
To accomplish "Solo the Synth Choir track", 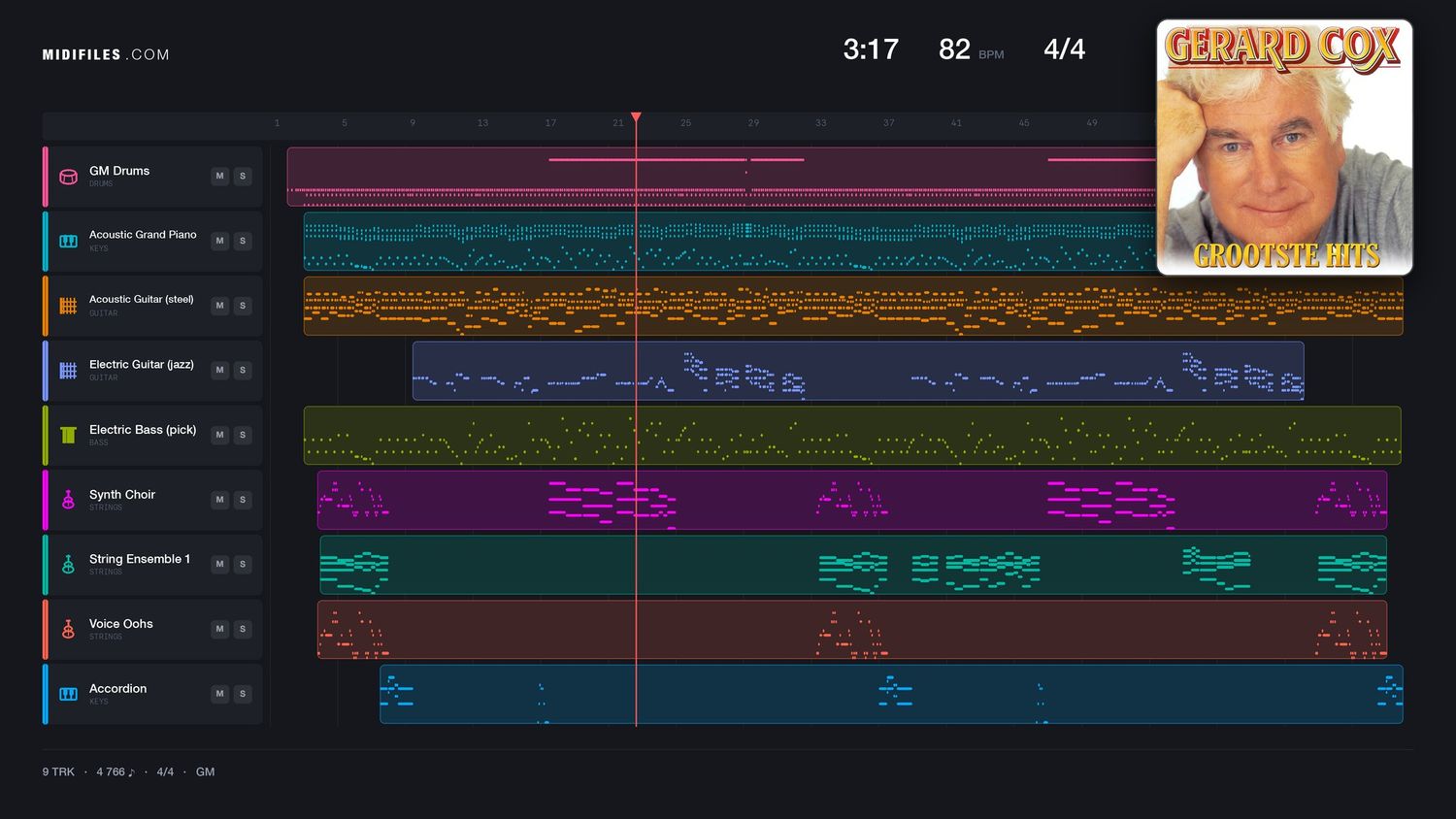I will pyautogui.click(x=243, y=500).
